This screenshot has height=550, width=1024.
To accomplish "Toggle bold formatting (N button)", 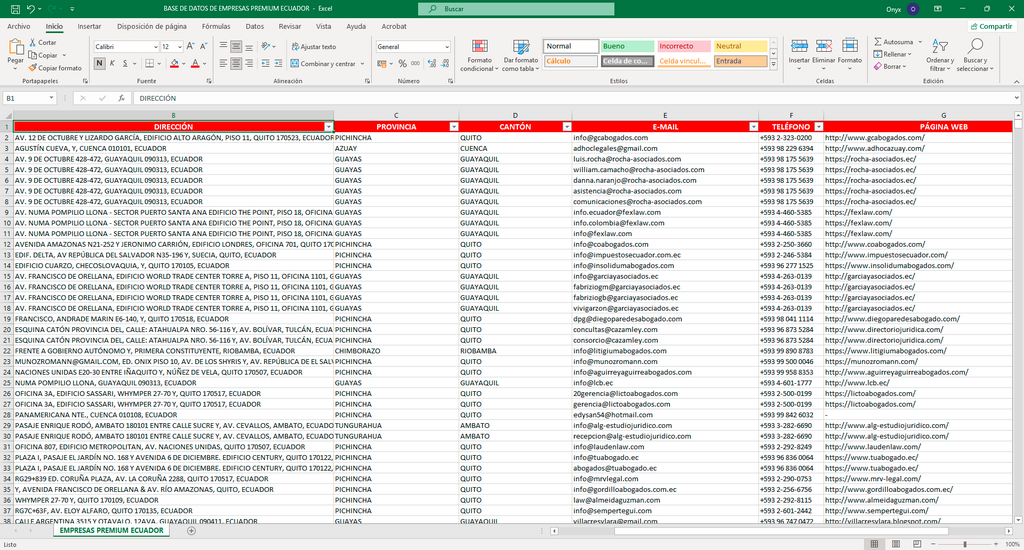I will pos(99,63).
